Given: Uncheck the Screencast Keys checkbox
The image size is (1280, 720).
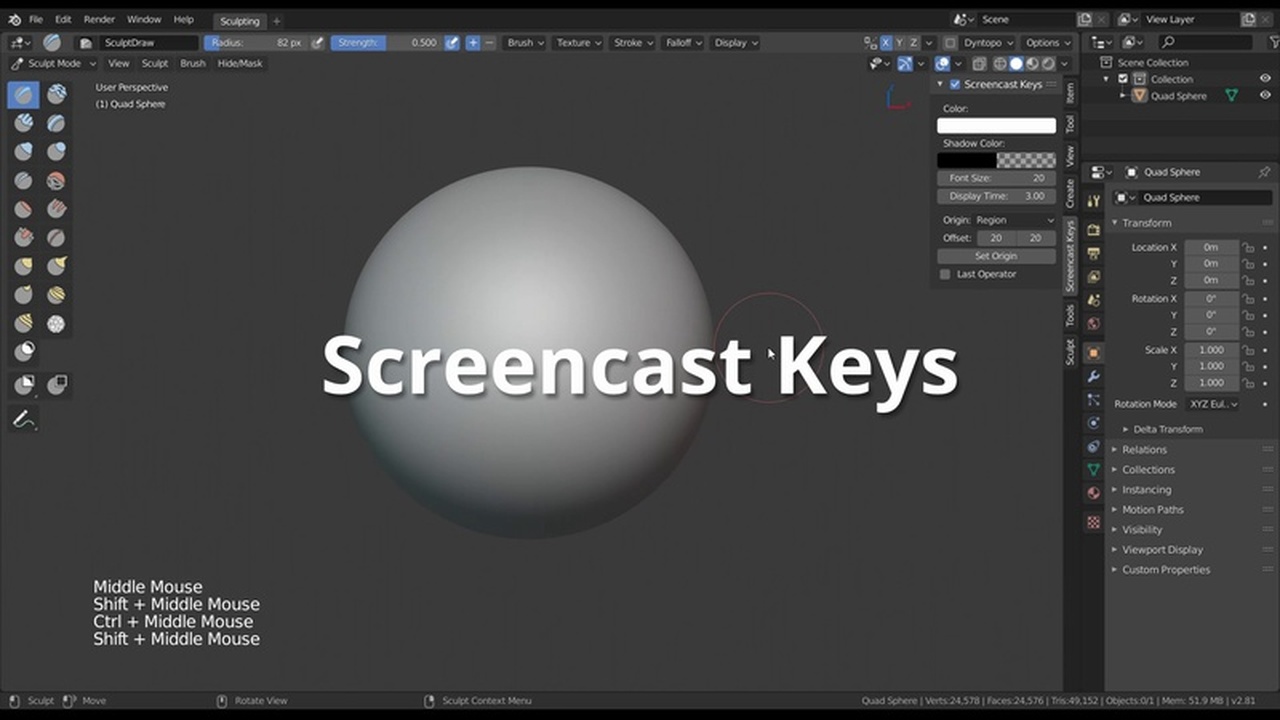Looking at the screenshot, I should click(x=955, y=85).
